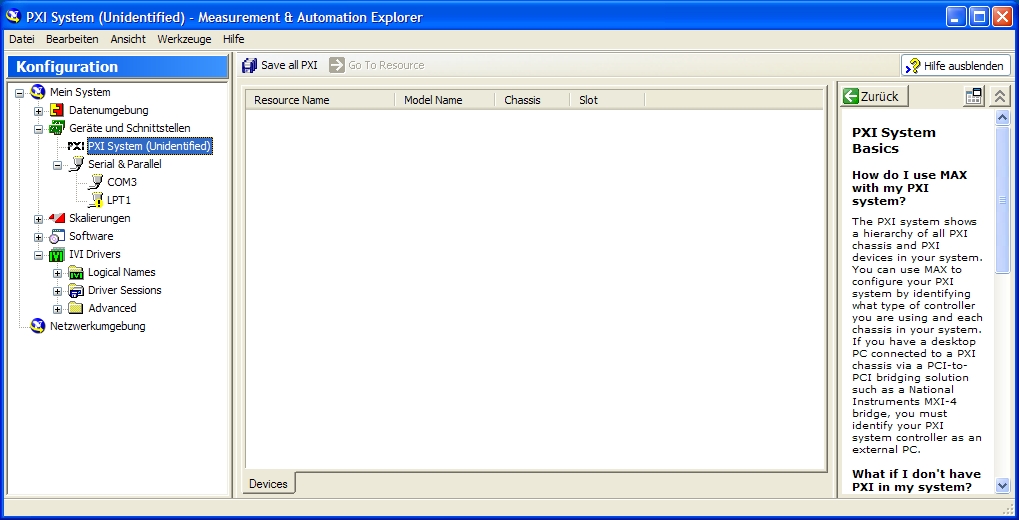Click the LPT1 warning port icon
The height and width of the screenshot is (520, 1019).
pyautogui.click(x=96, y=200)
